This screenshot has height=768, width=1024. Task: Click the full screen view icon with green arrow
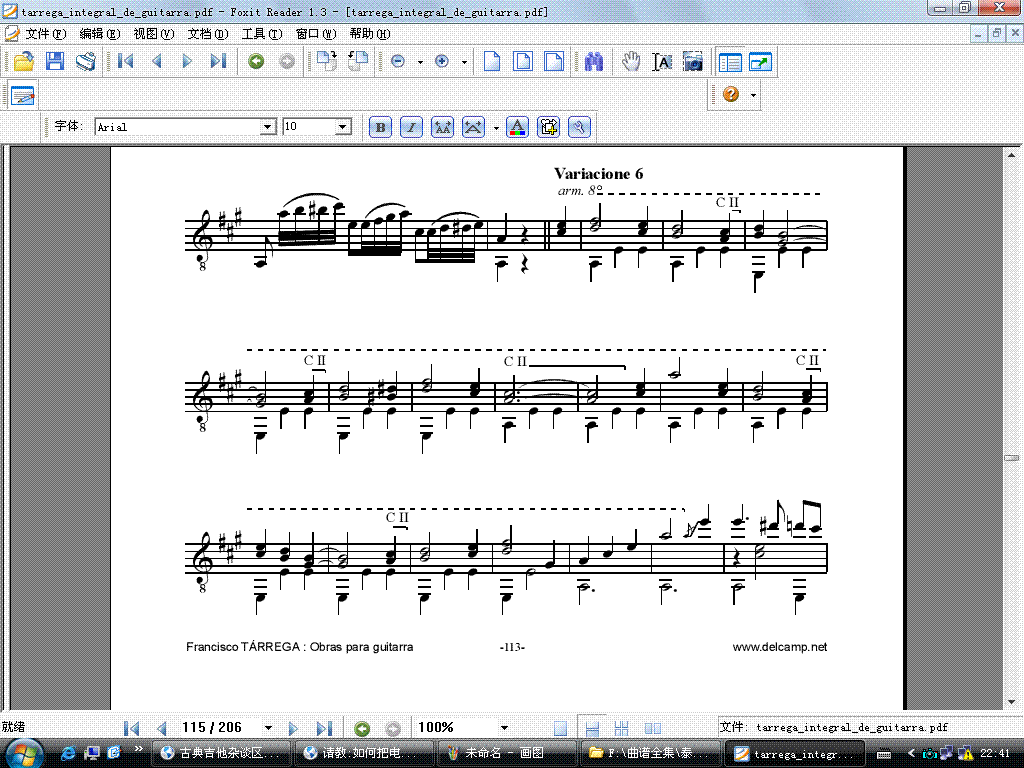pyautogui.click(x=761, y=61)
